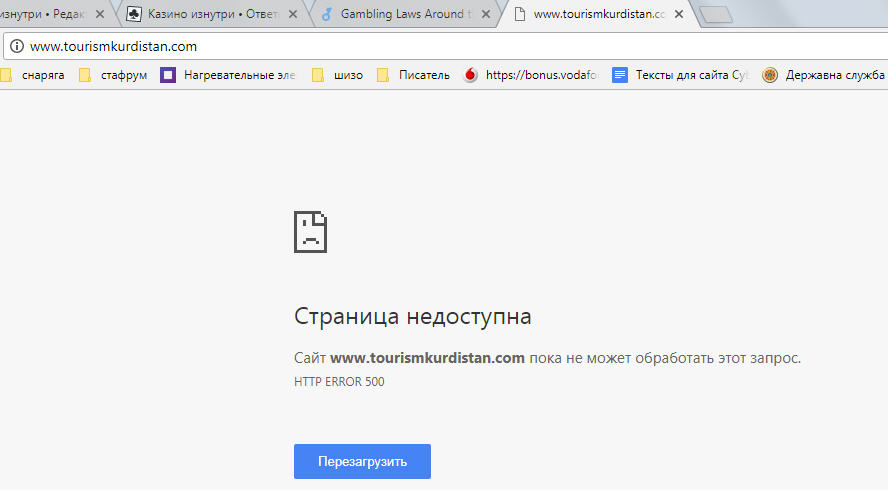Open the стафрум bookmarks folder
Screen dimensions: 888x490
tap(114, 75)
